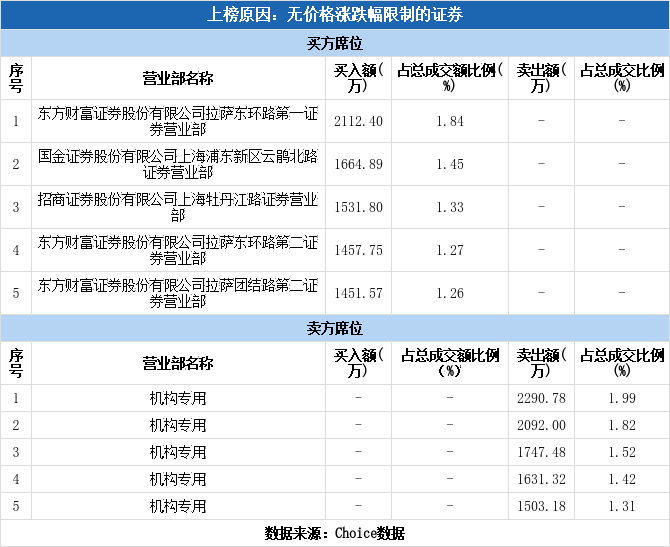Screen dimensions: 670x547
Task: Select buy amount 1531.80
Action: pos(359,207)
